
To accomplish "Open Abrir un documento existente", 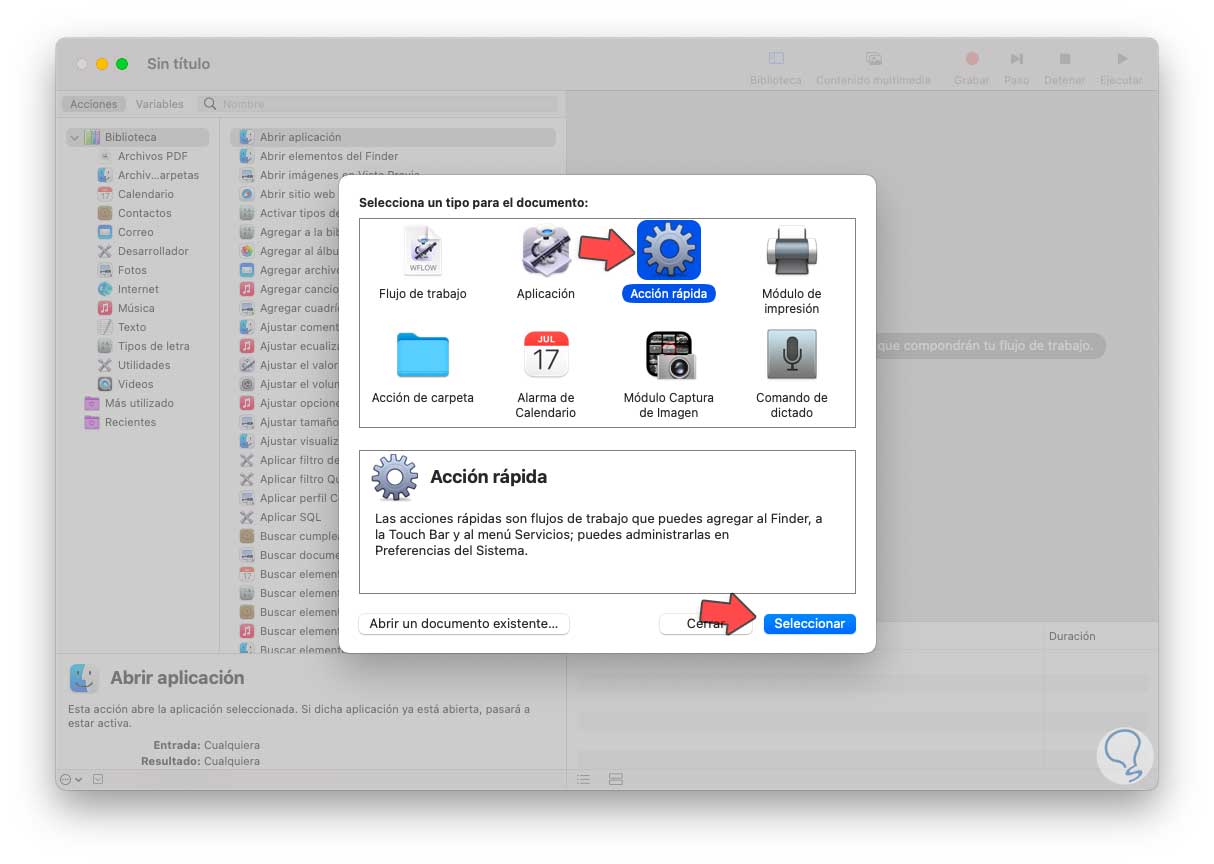I will [x=464, y=623].
